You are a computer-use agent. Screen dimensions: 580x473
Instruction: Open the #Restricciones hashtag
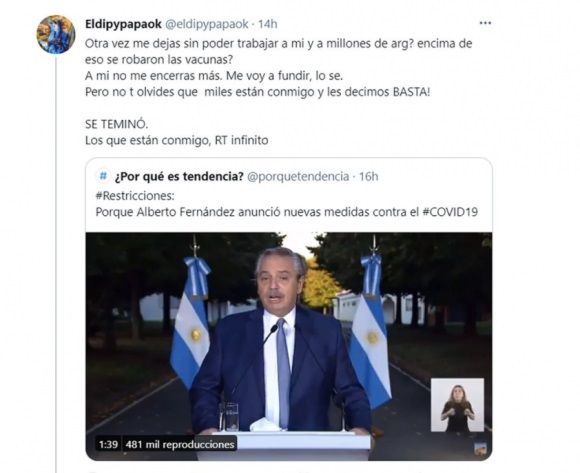(x=135, y=196)
